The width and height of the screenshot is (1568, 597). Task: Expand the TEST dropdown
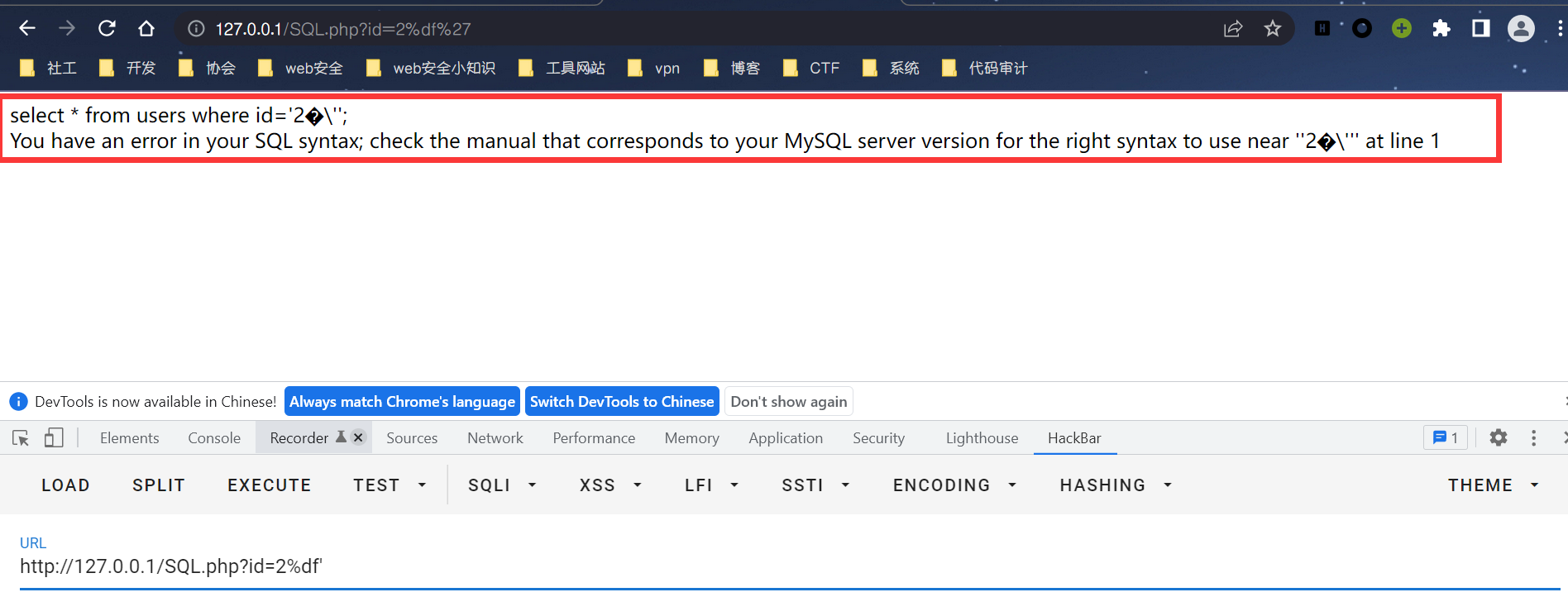pyautogui.click(x=390, y=485)
